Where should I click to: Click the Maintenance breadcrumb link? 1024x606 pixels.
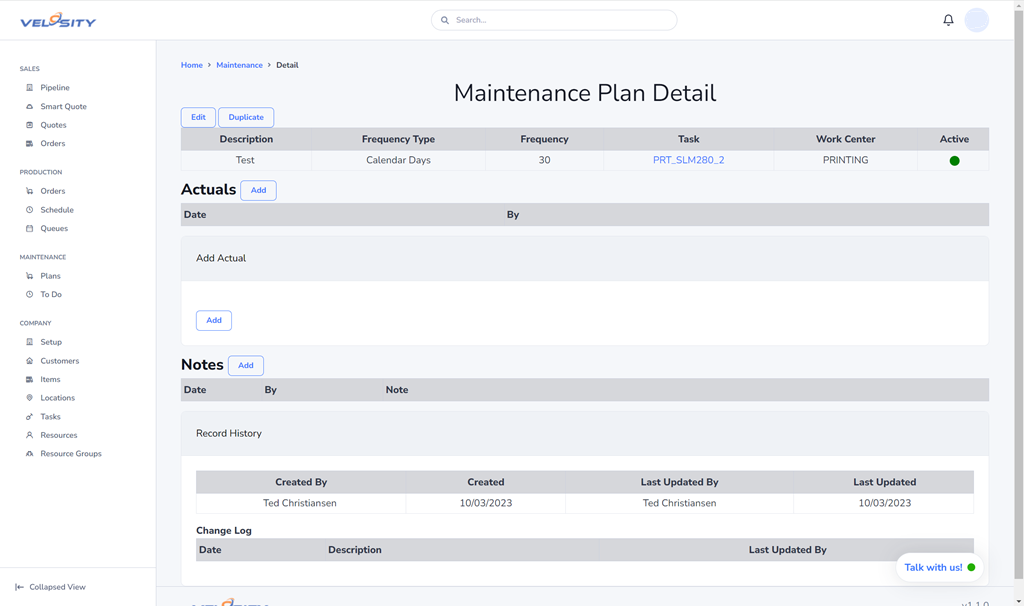click(x=239, y=65)
